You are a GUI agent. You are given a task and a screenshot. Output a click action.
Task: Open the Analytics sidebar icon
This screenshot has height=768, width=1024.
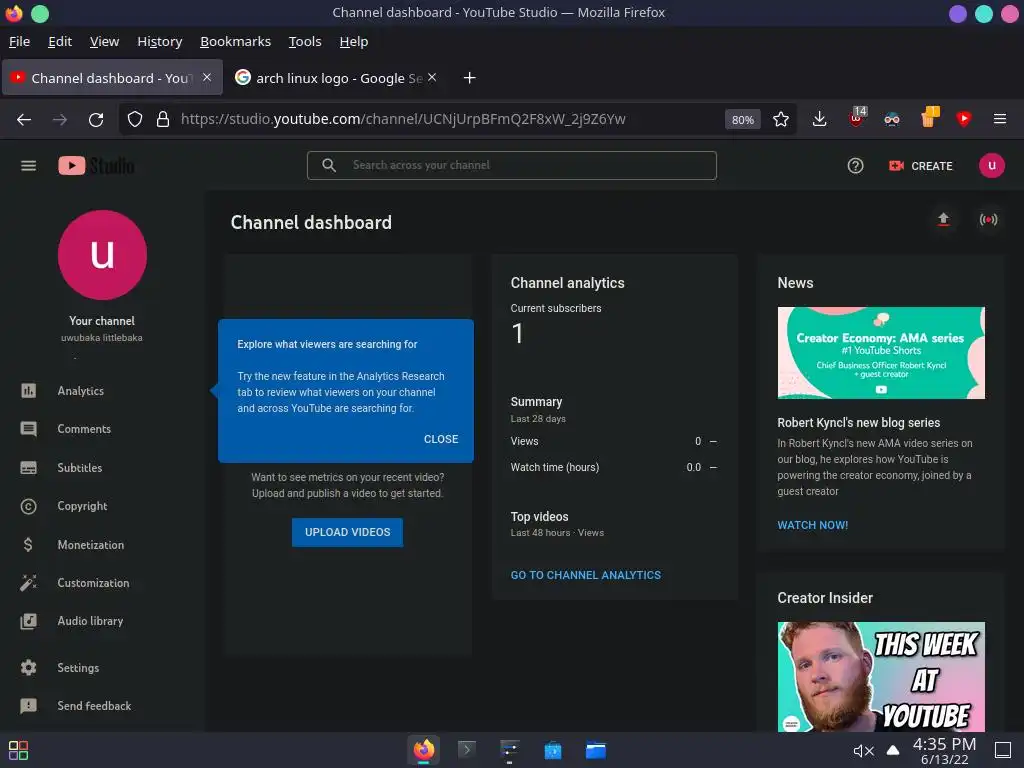[28, 391]
